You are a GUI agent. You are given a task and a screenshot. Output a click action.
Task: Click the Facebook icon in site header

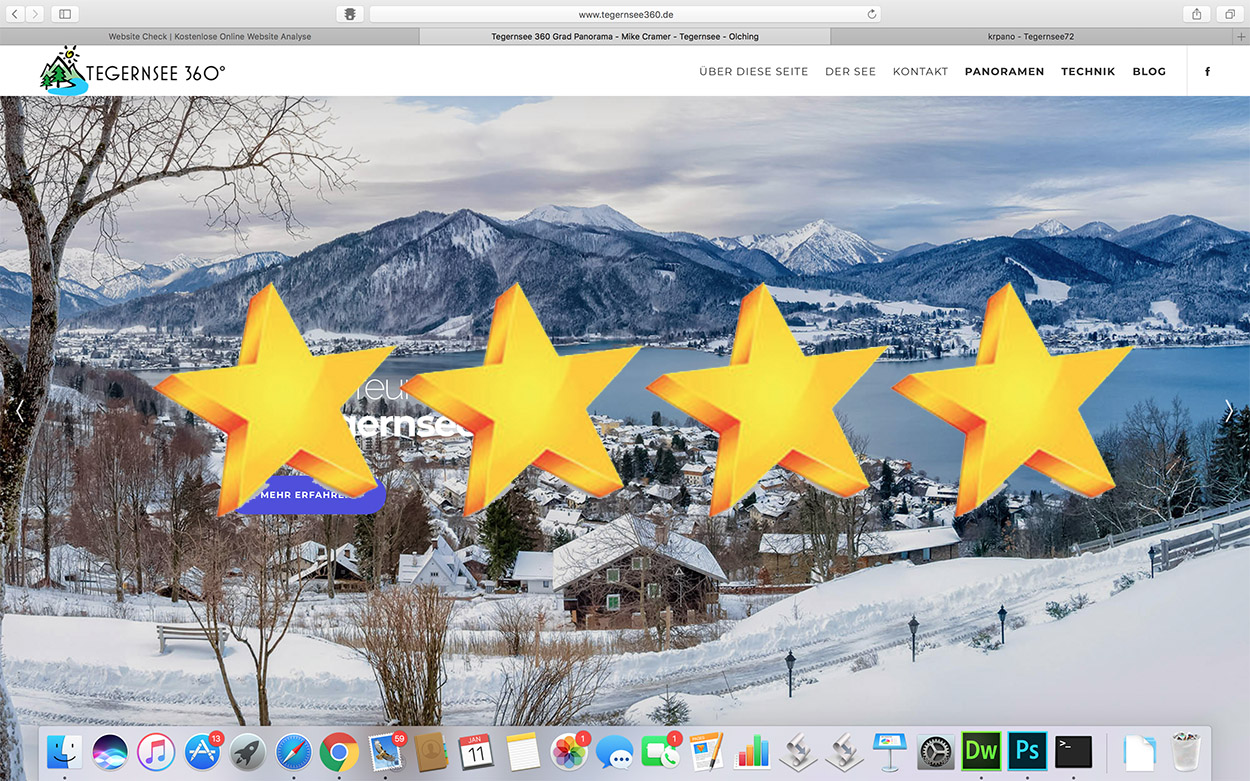click(1207, 71)
